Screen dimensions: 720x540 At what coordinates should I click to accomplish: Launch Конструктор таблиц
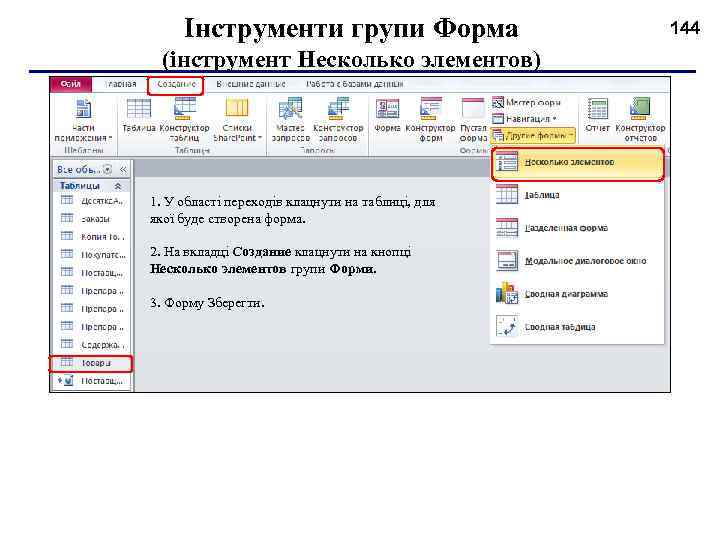(x=184, y=120)
